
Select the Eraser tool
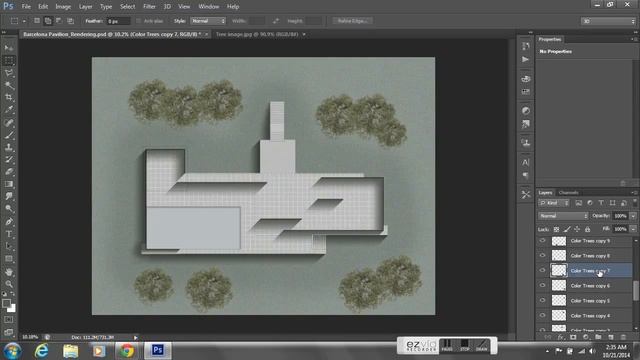pos(9,171)
